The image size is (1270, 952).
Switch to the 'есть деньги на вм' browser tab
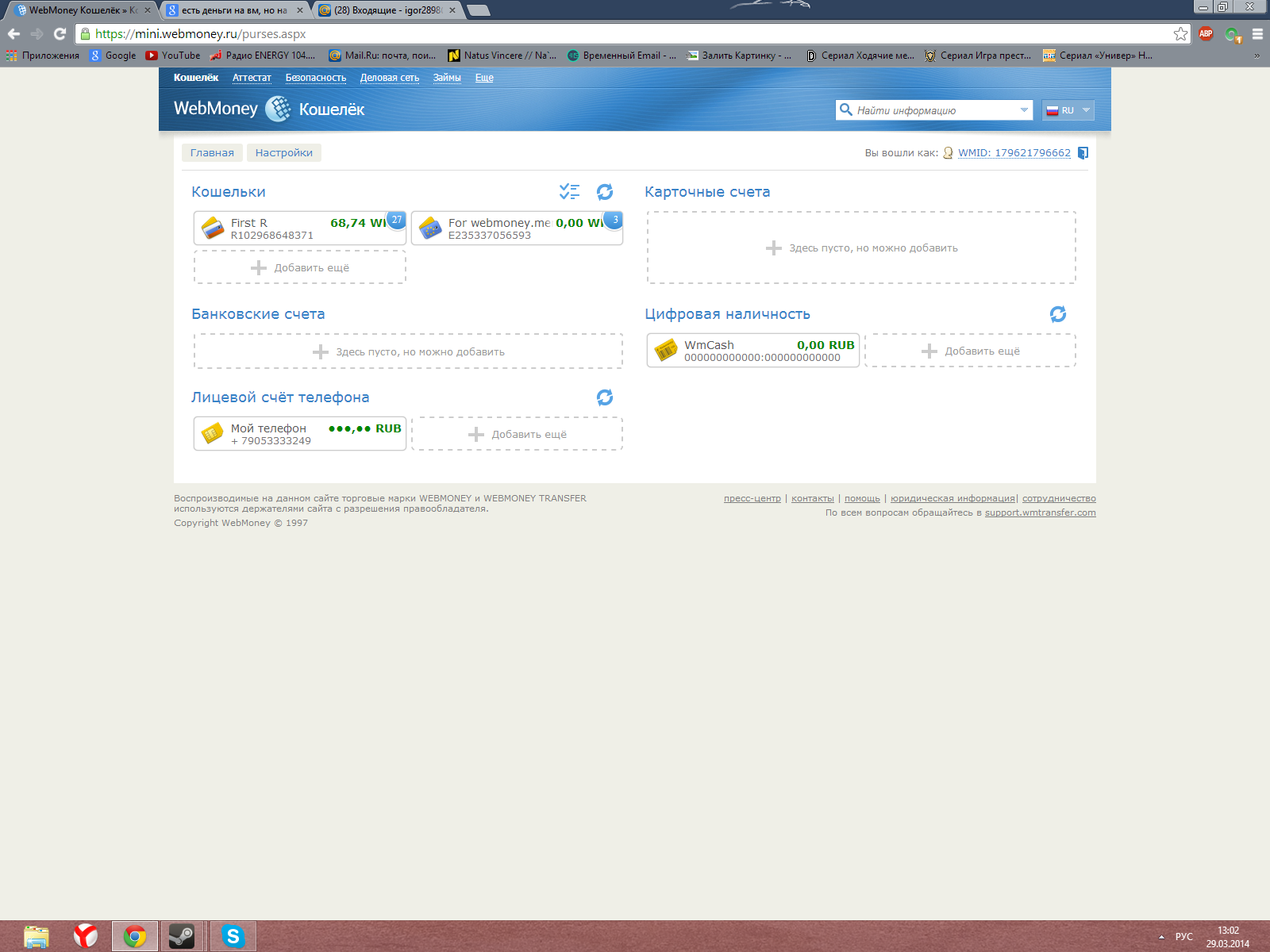tap(235, 10)
